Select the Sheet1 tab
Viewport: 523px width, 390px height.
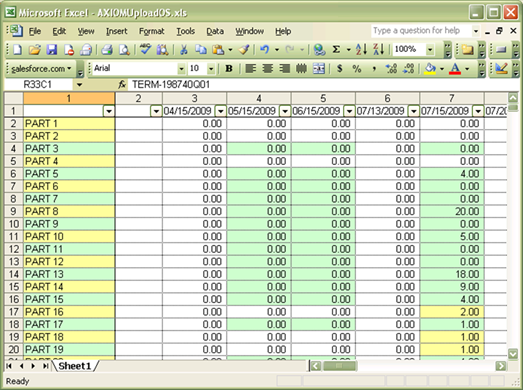pos(74,366)
